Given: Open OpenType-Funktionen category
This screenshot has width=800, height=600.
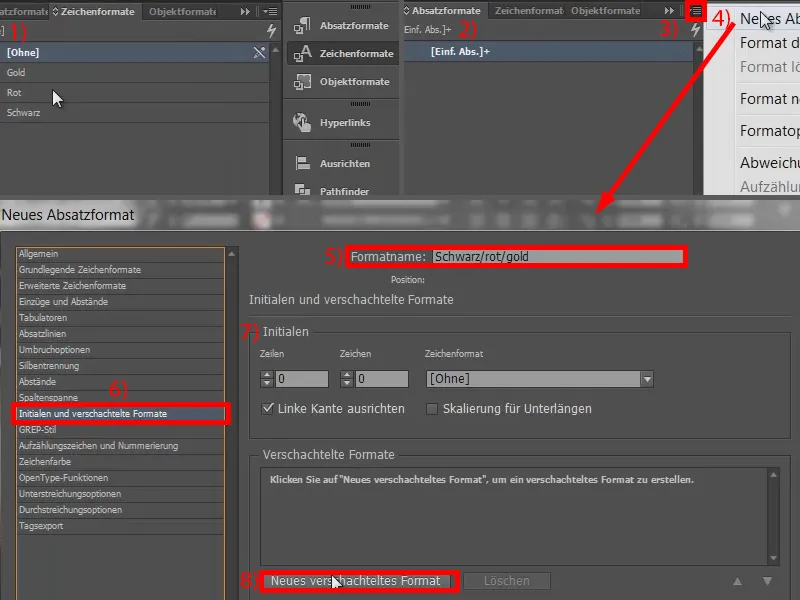Looking at the screenshot, I should click(120, 478).
